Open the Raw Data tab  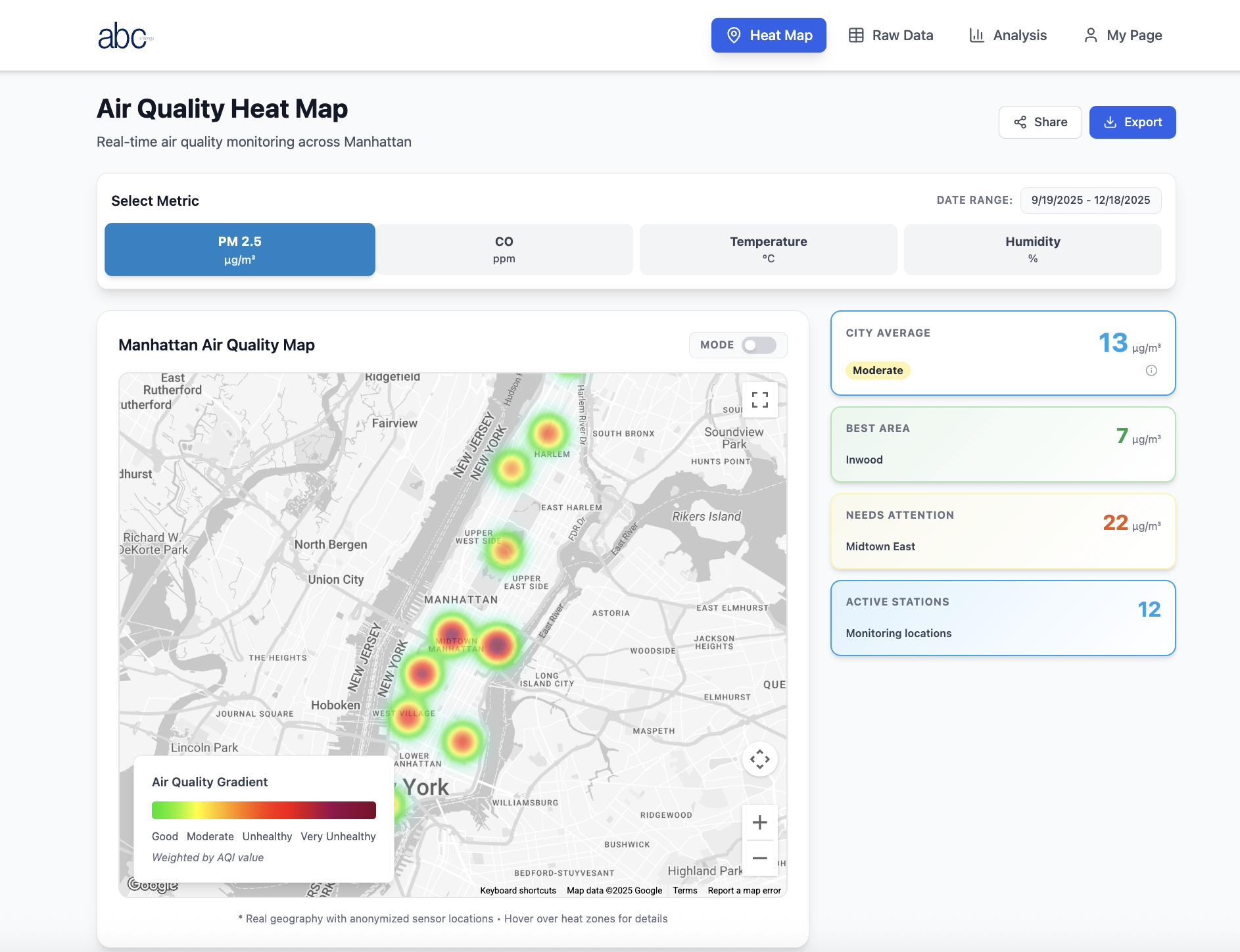pos(891,36)
